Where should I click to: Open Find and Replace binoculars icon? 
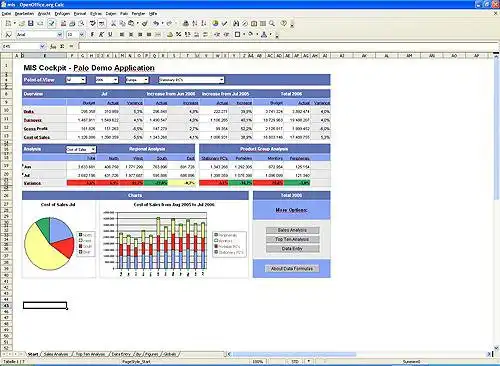coord(236,23)
